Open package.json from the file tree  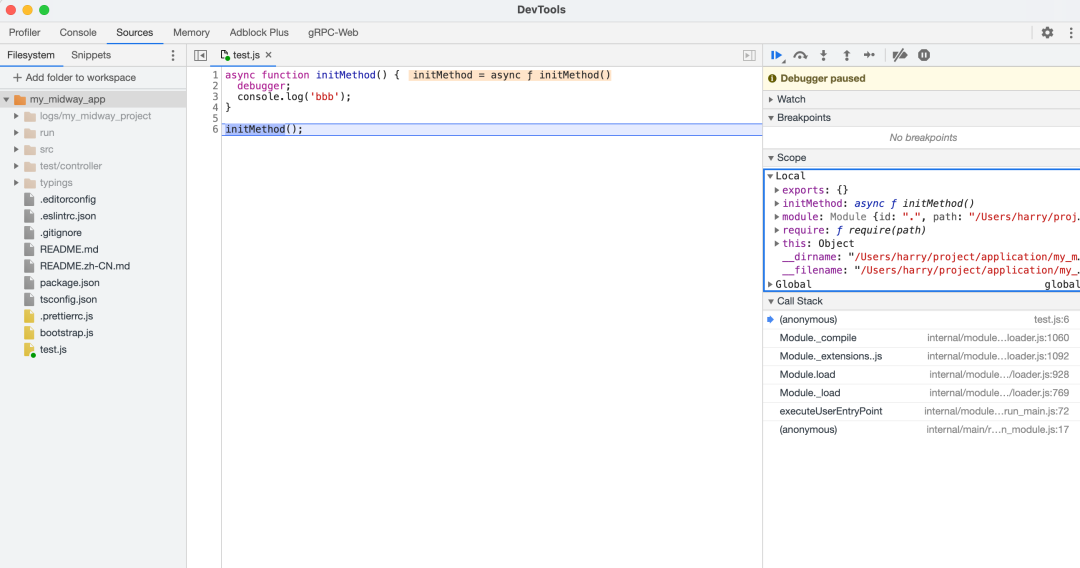coord(69,283)
